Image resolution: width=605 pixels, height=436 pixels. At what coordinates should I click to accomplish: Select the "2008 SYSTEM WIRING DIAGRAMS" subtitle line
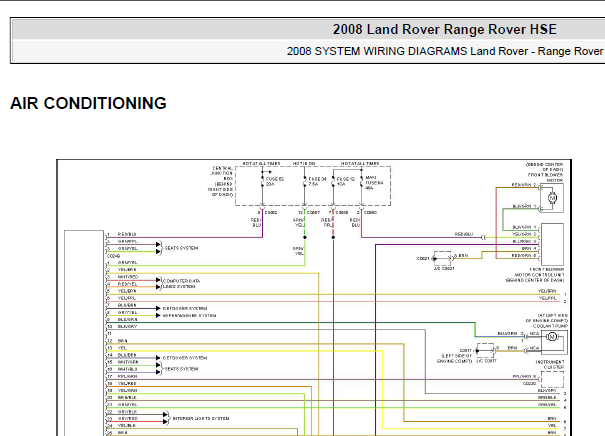pyautogui.click(x=446, y=51)
